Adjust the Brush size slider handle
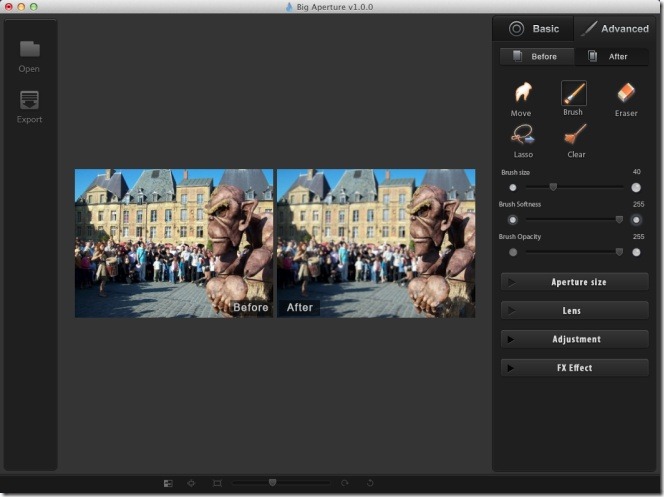The height and width of the screenshot is (497, 664). click(x=553, y=187)
